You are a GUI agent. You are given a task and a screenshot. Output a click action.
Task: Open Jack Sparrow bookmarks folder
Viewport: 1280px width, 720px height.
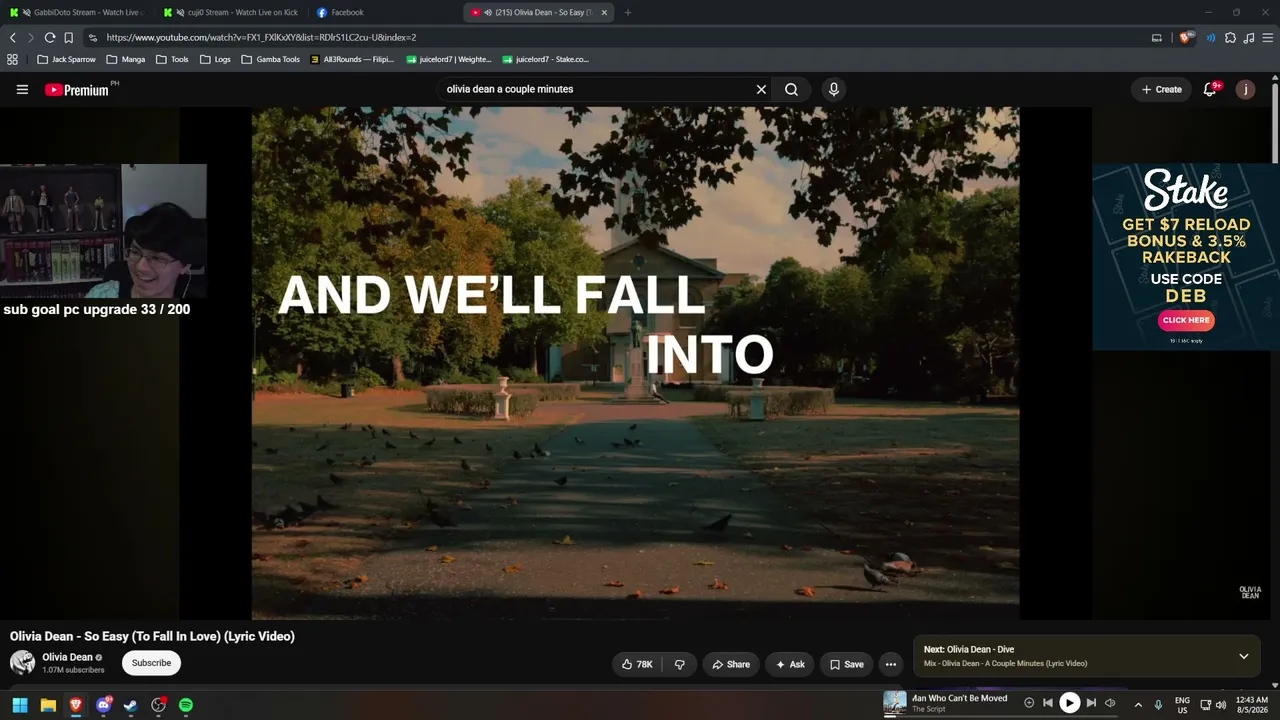pyautogui.click(x=66, y=59)
